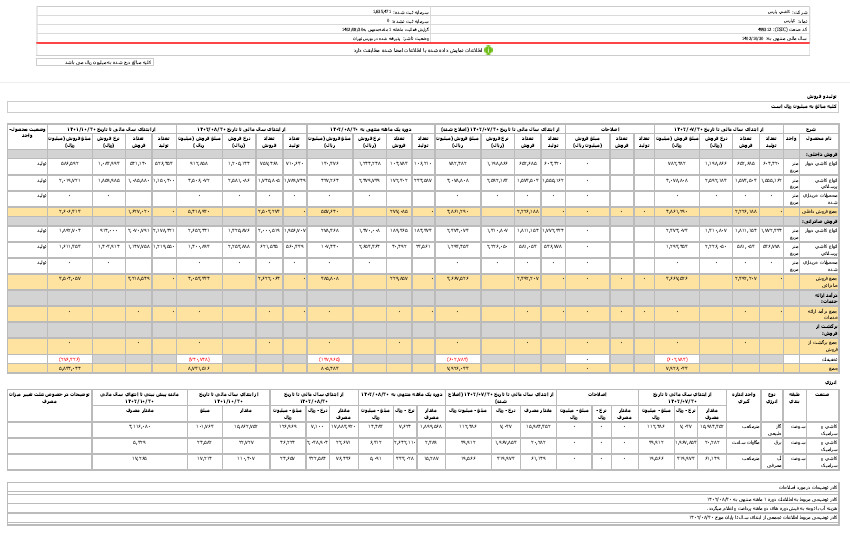Image resolution: width=850 pixels, height=536 pixels.
Task: Click the 'کلیه مبالغ درج شده به میلیون ریال' note box
Action: [95, 62]
